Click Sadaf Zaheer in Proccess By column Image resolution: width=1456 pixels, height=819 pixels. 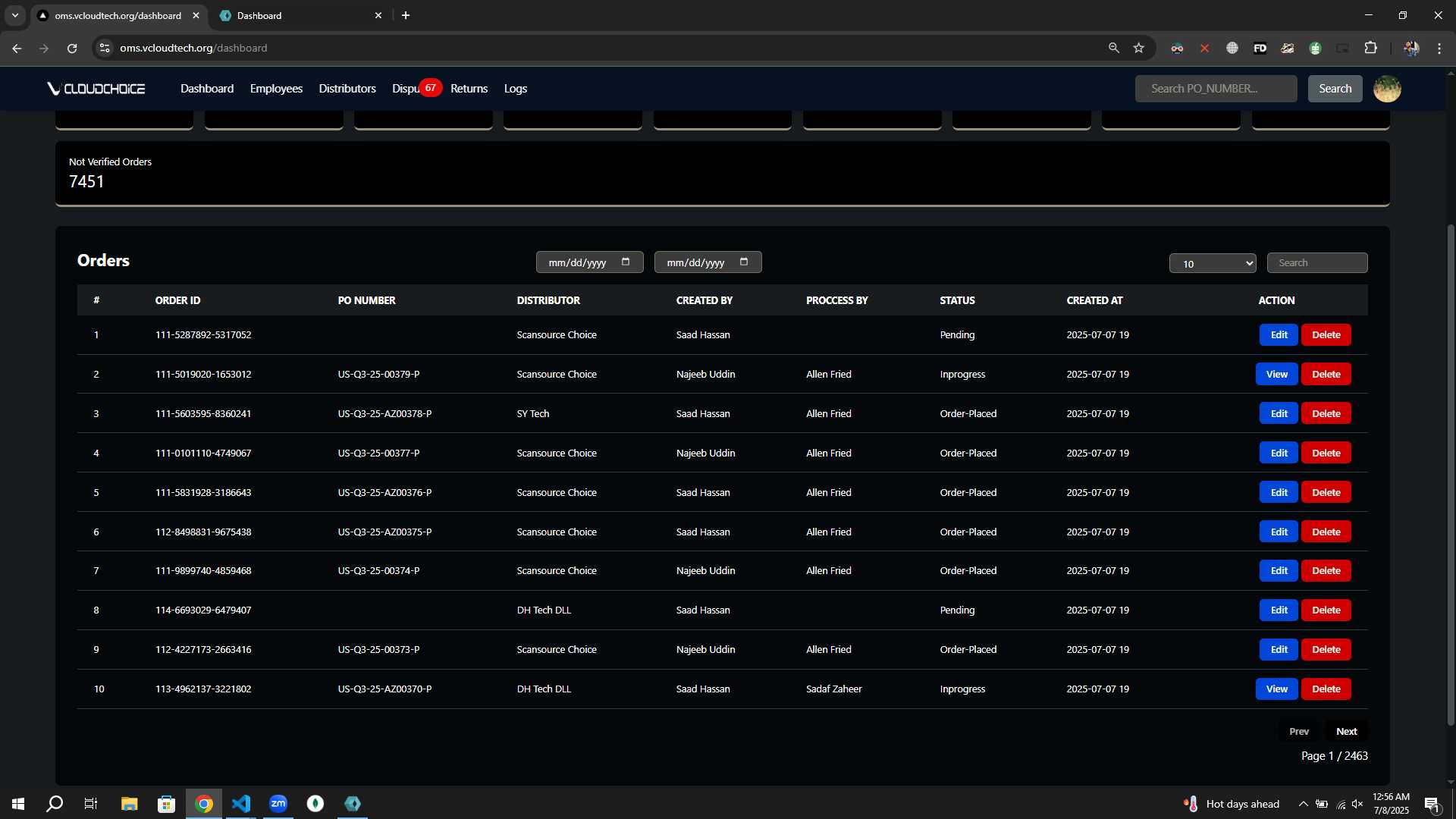click(833, 689)
